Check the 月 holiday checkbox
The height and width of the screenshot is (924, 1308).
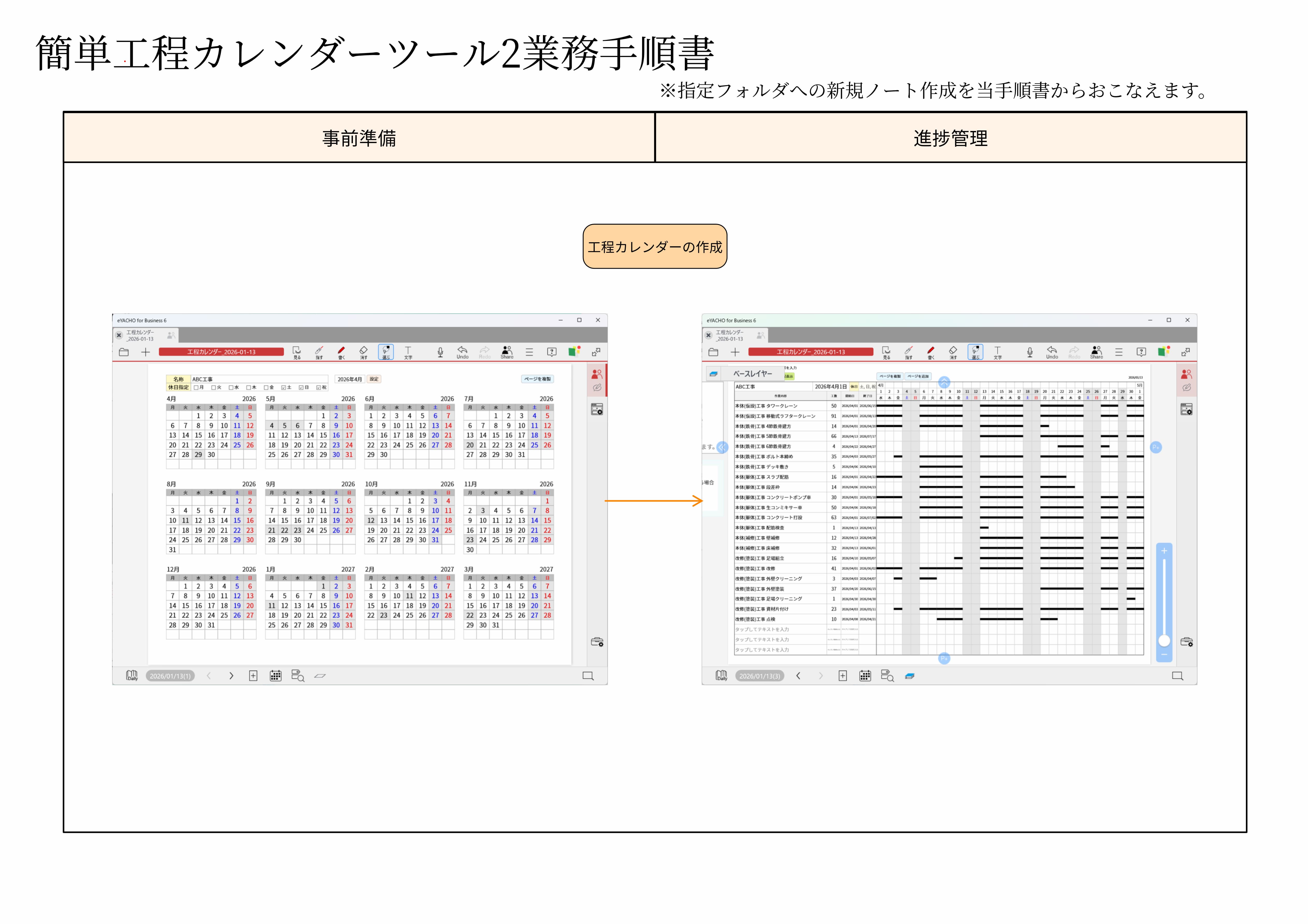(x=196, y=387)
